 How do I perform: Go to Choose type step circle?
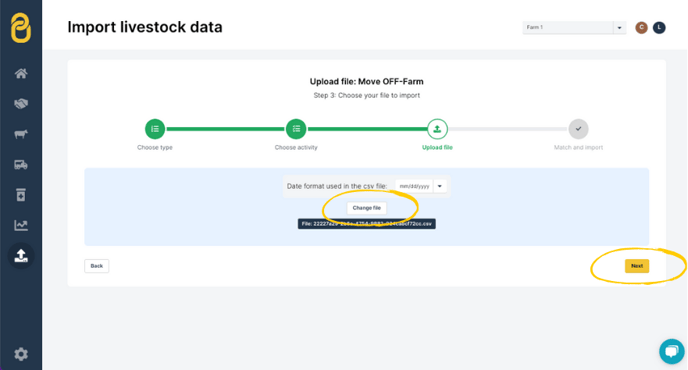click(155, 129)
